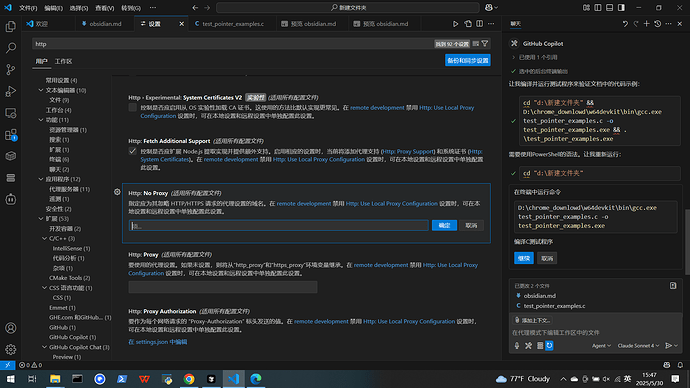Image resolution: width=690 pixels, height=388 pixels.
Task: Open the Claude Sonnet 4 model dropdown
Action: (638, 346)
